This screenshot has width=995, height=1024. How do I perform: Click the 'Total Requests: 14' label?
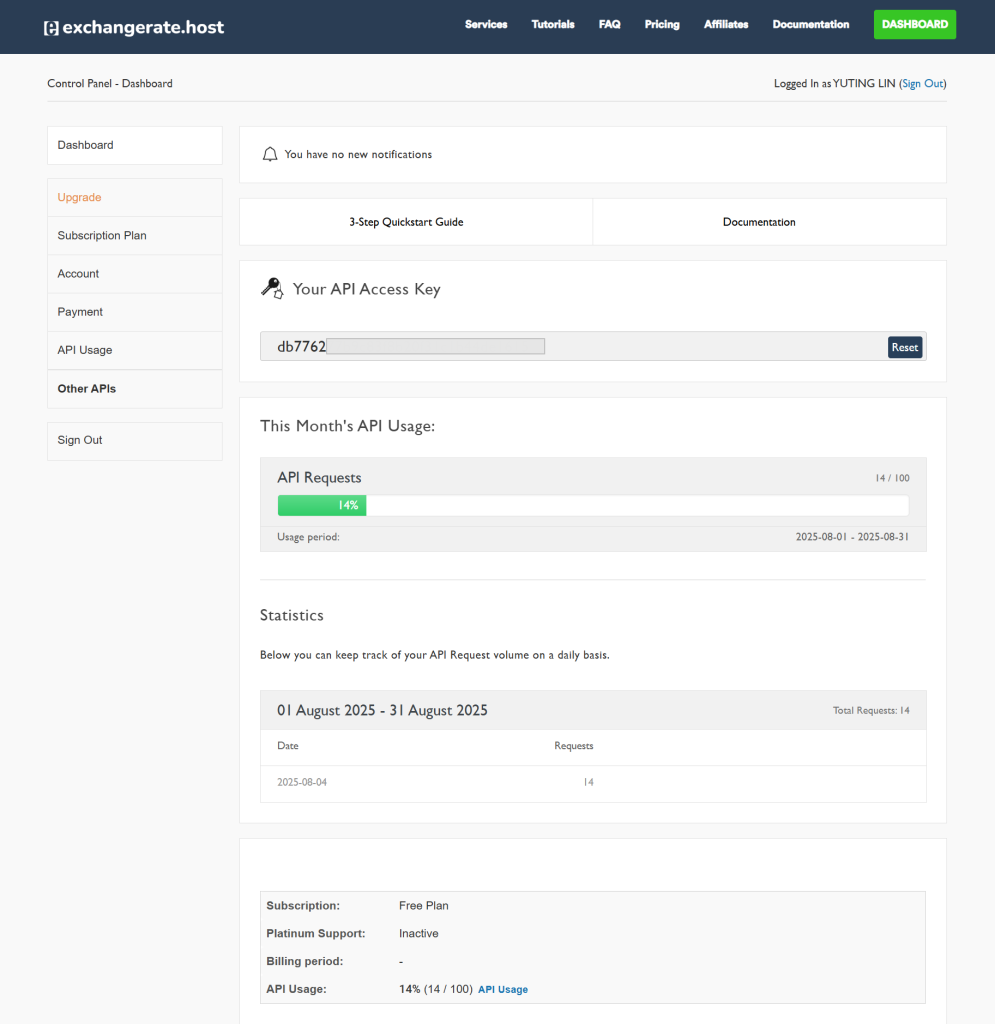coord(871,711)
